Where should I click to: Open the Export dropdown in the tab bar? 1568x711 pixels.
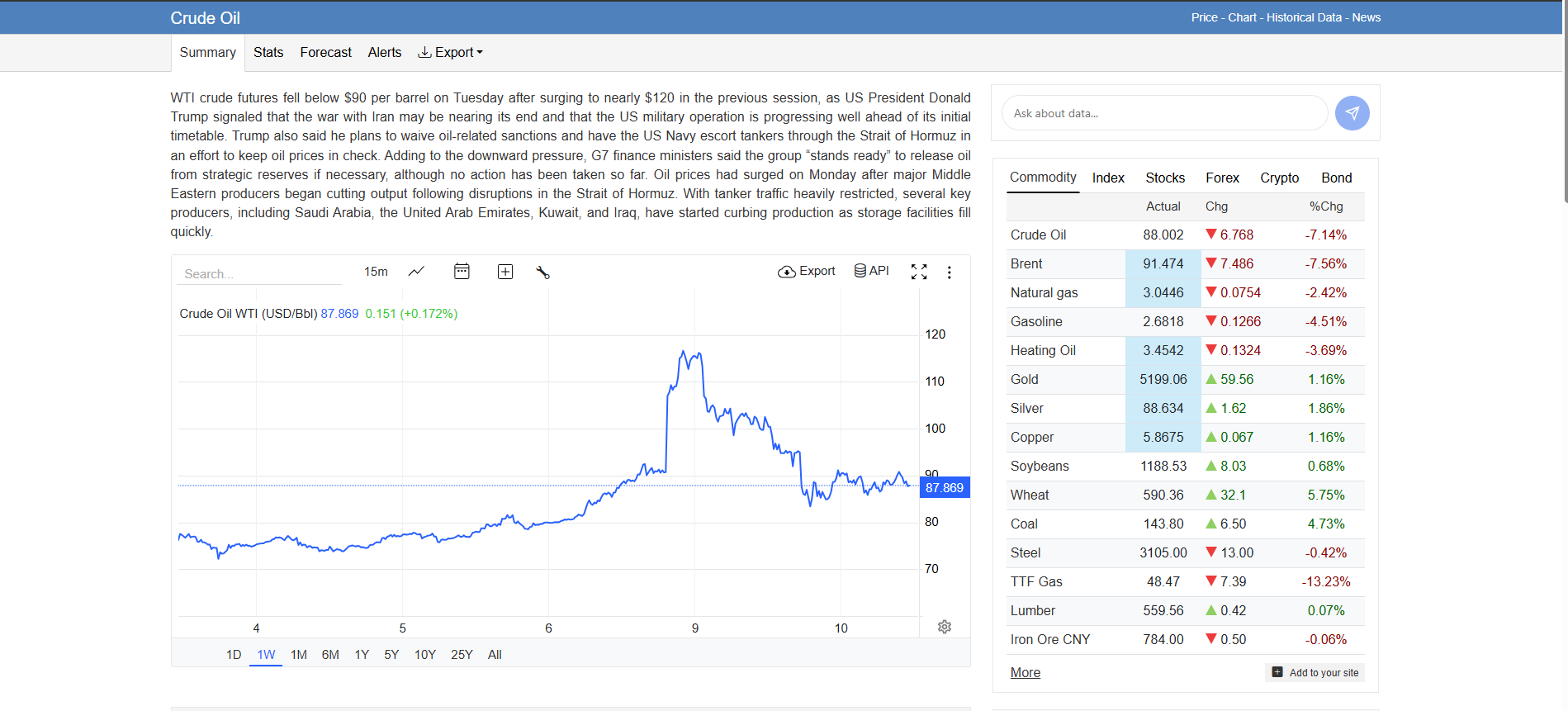click(x=451, y=52)
